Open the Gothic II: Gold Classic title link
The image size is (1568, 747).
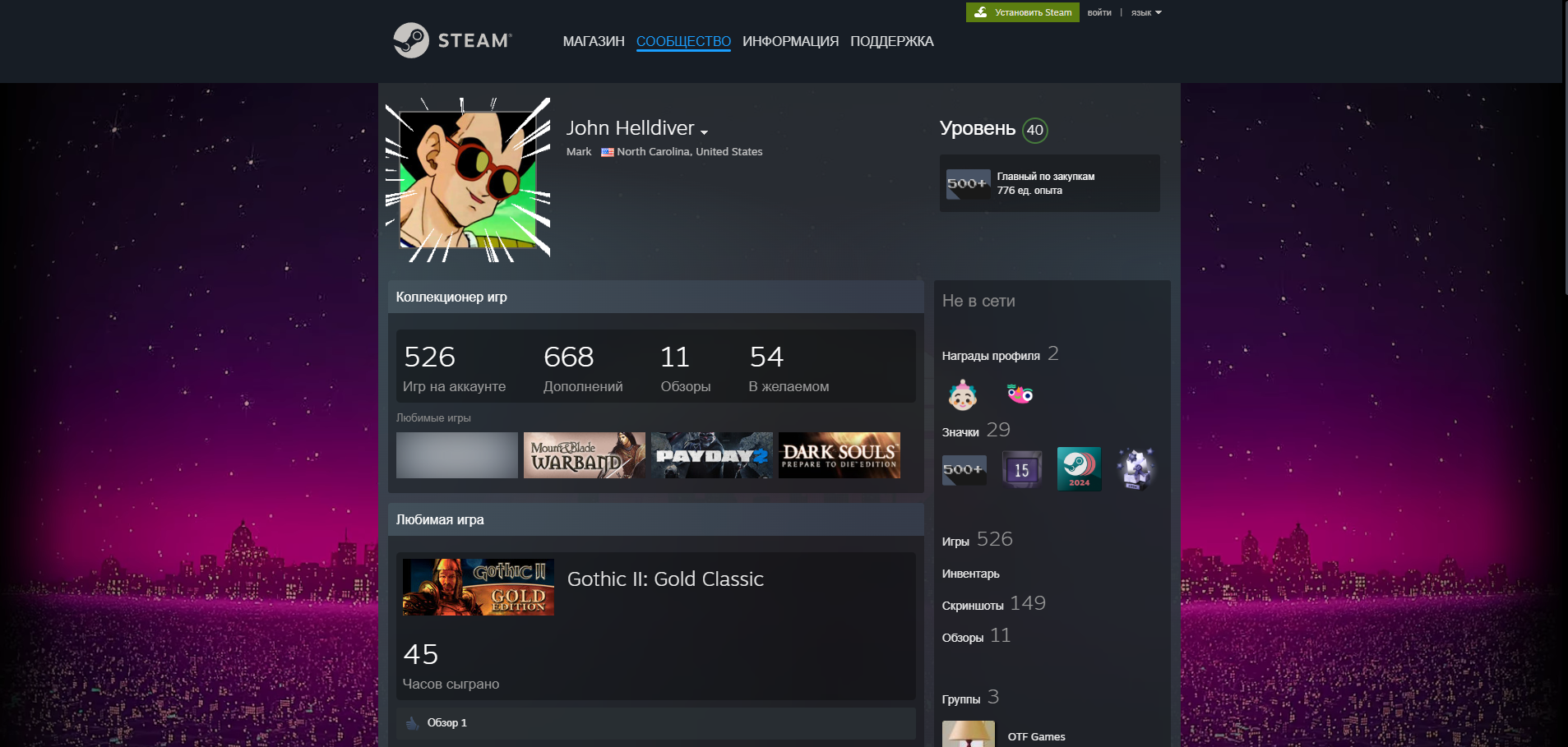pos(665,579)
